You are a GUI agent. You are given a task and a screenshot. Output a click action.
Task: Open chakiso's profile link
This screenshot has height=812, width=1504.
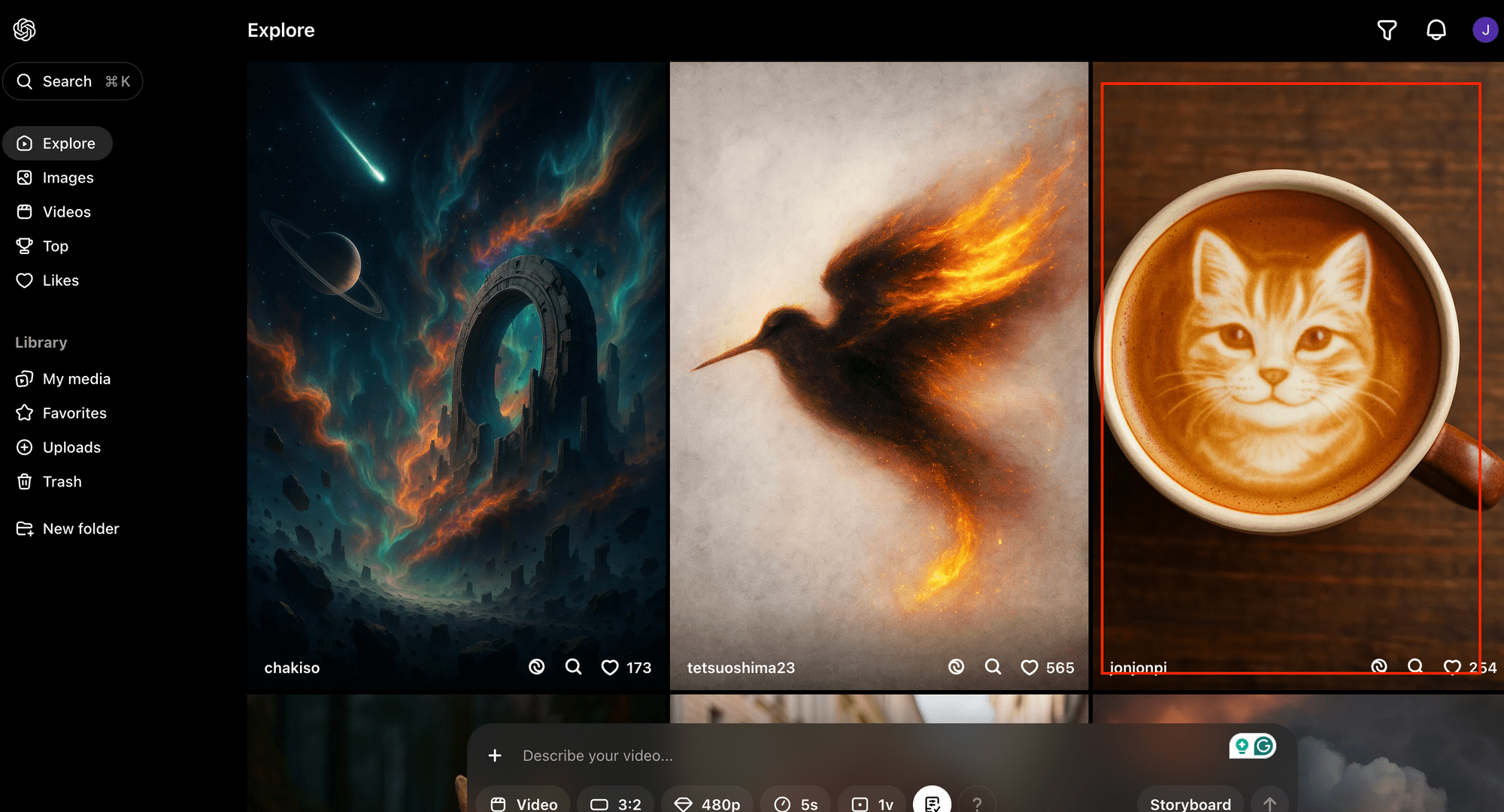click(292, 668)
